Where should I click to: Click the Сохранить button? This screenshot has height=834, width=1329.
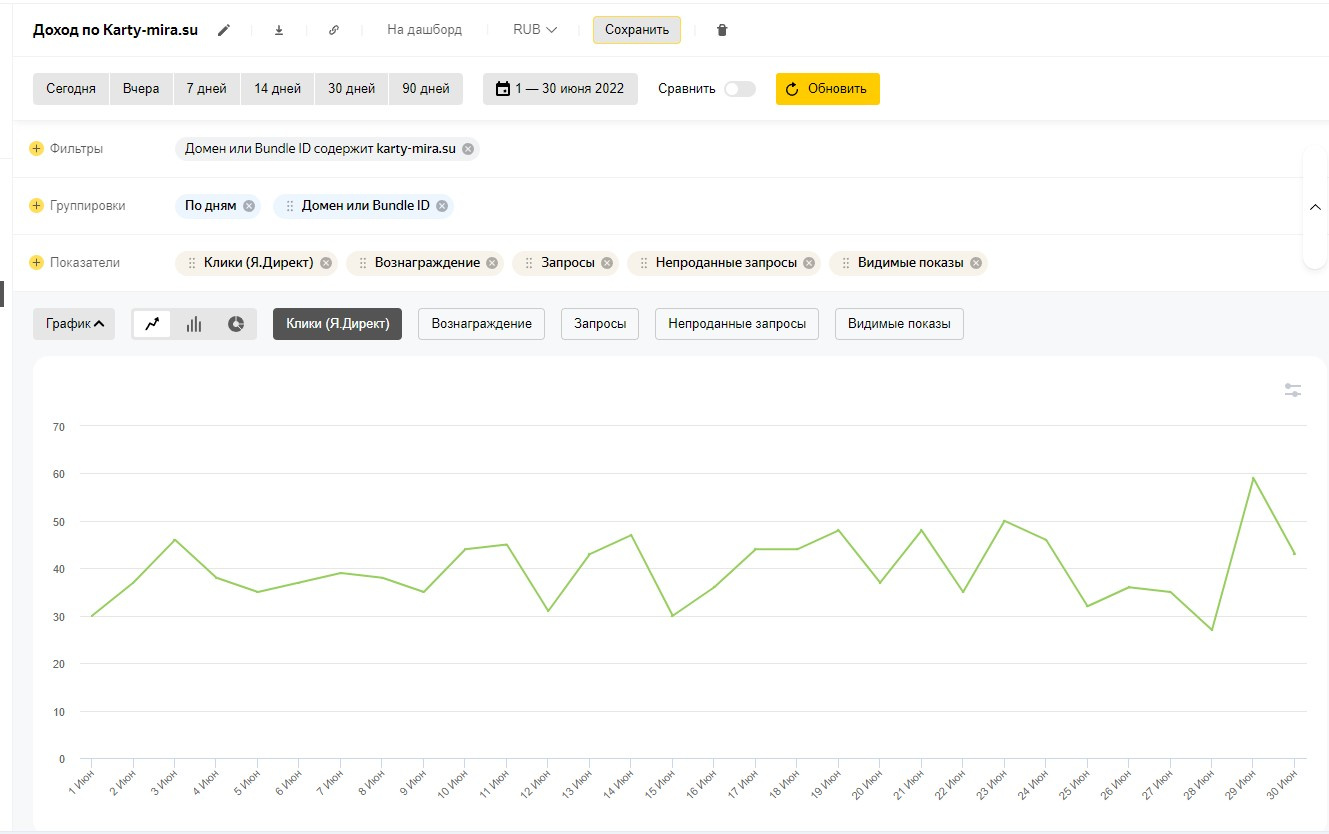click(636, 30)
